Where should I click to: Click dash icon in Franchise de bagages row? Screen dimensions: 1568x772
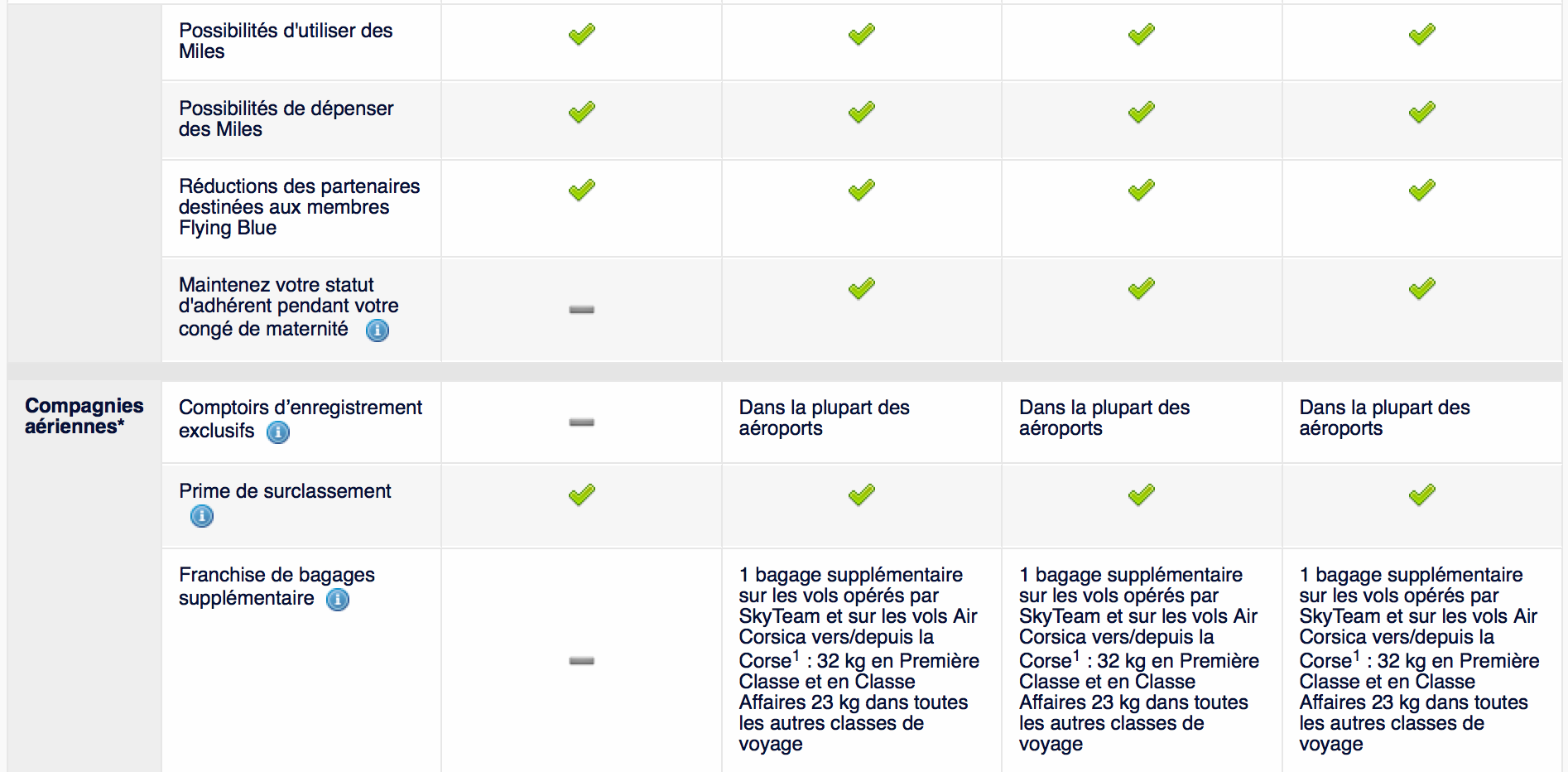tap(582, 661)
